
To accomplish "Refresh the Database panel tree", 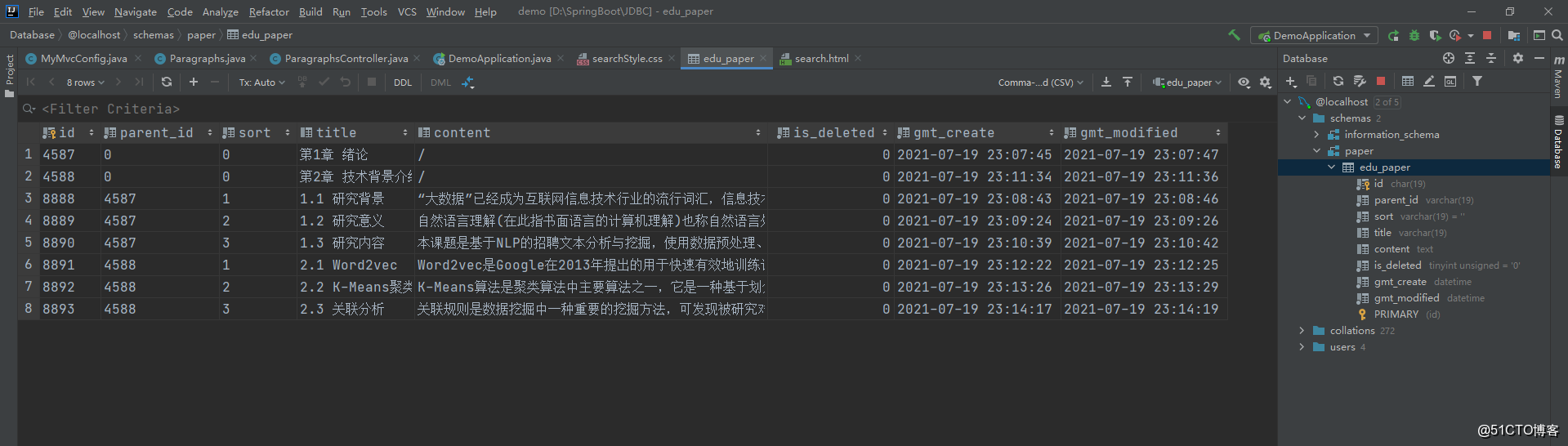I will pyautogui.click(x=1338, y=81).
